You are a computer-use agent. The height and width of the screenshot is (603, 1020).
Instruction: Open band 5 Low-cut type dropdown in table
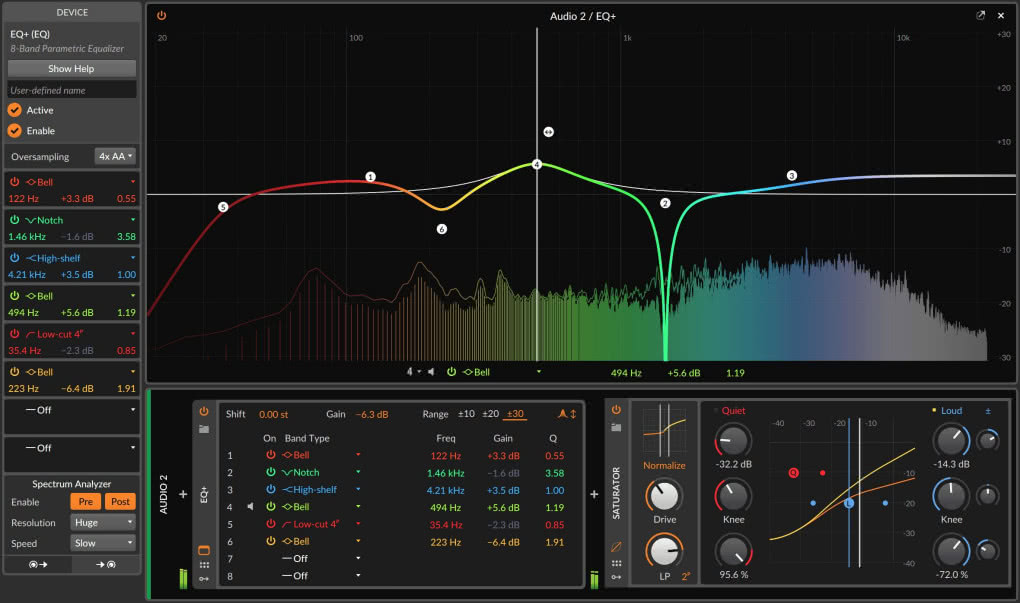358,524
